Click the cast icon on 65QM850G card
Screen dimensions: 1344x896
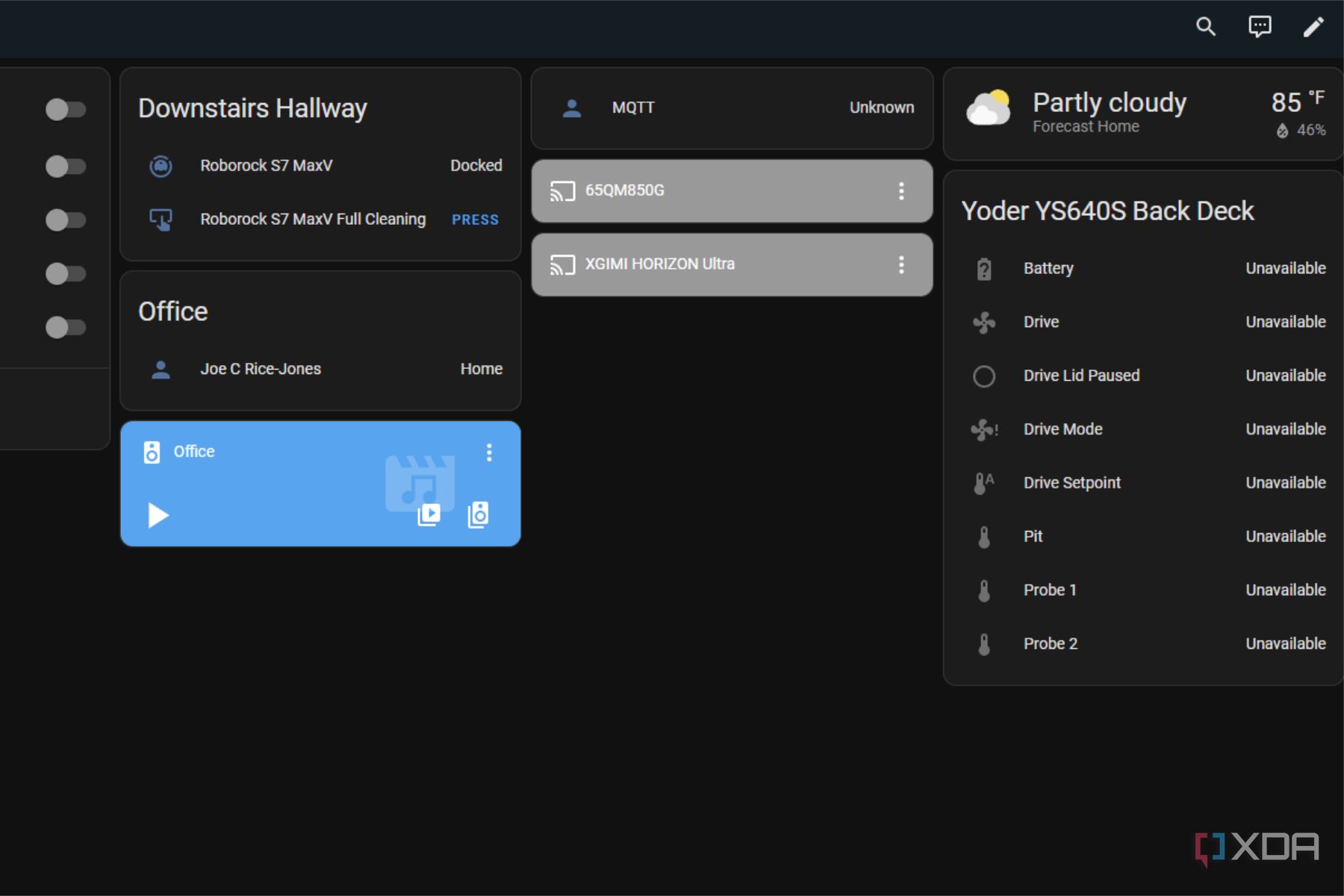562,191
